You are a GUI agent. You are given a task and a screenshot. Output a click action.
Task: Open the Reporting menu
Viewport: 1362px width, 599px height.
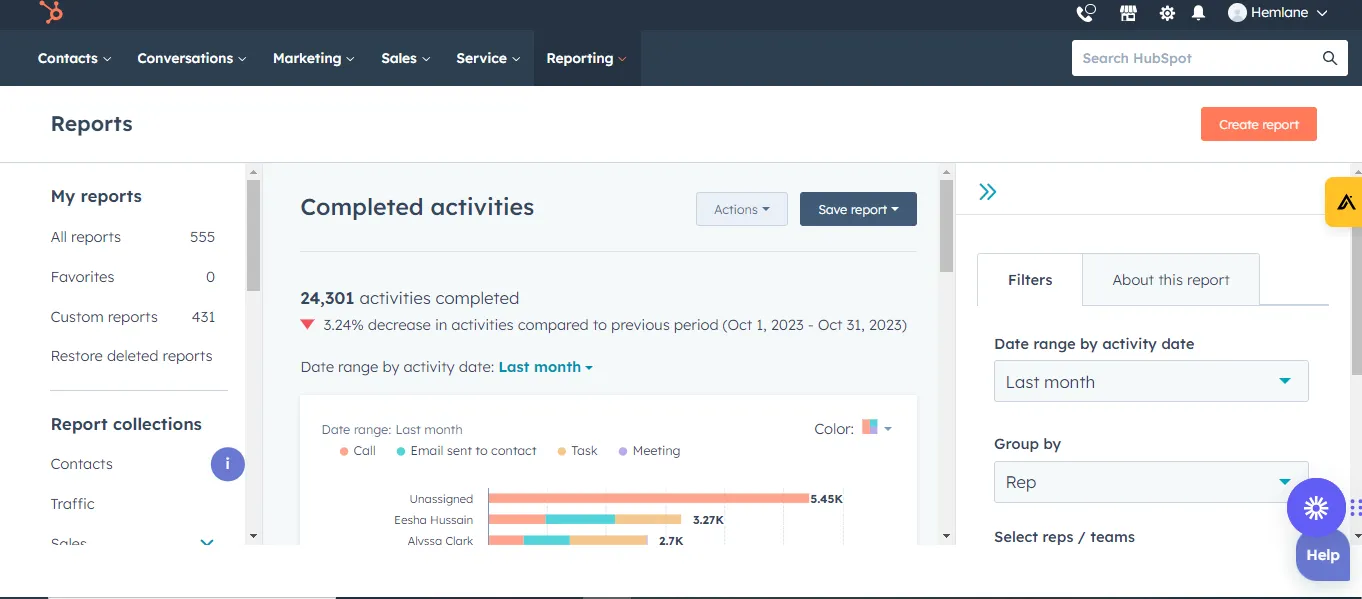tap(586, 58)
